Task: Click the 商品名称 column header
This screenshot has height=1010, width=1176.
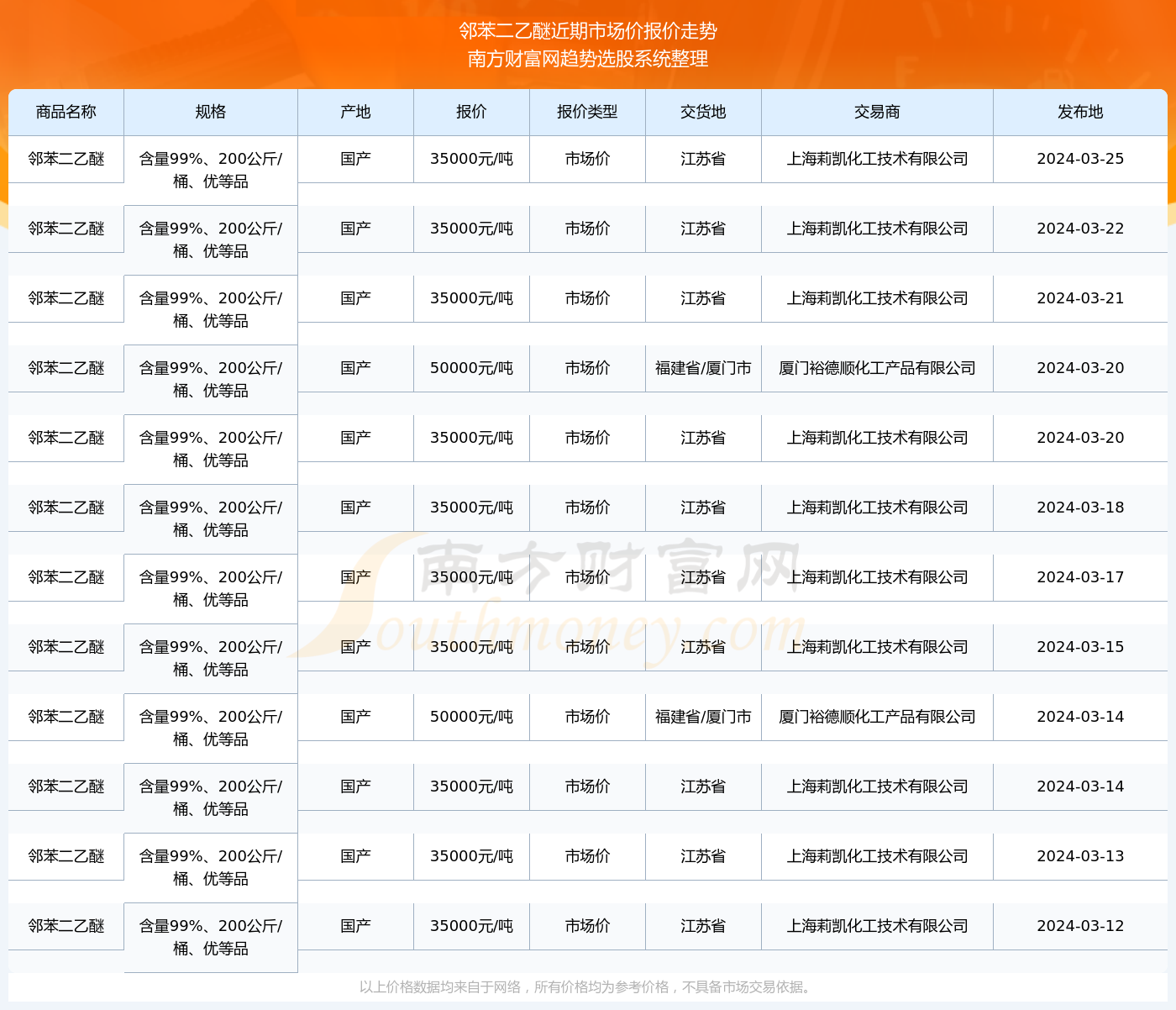Action: pos(66,112)
